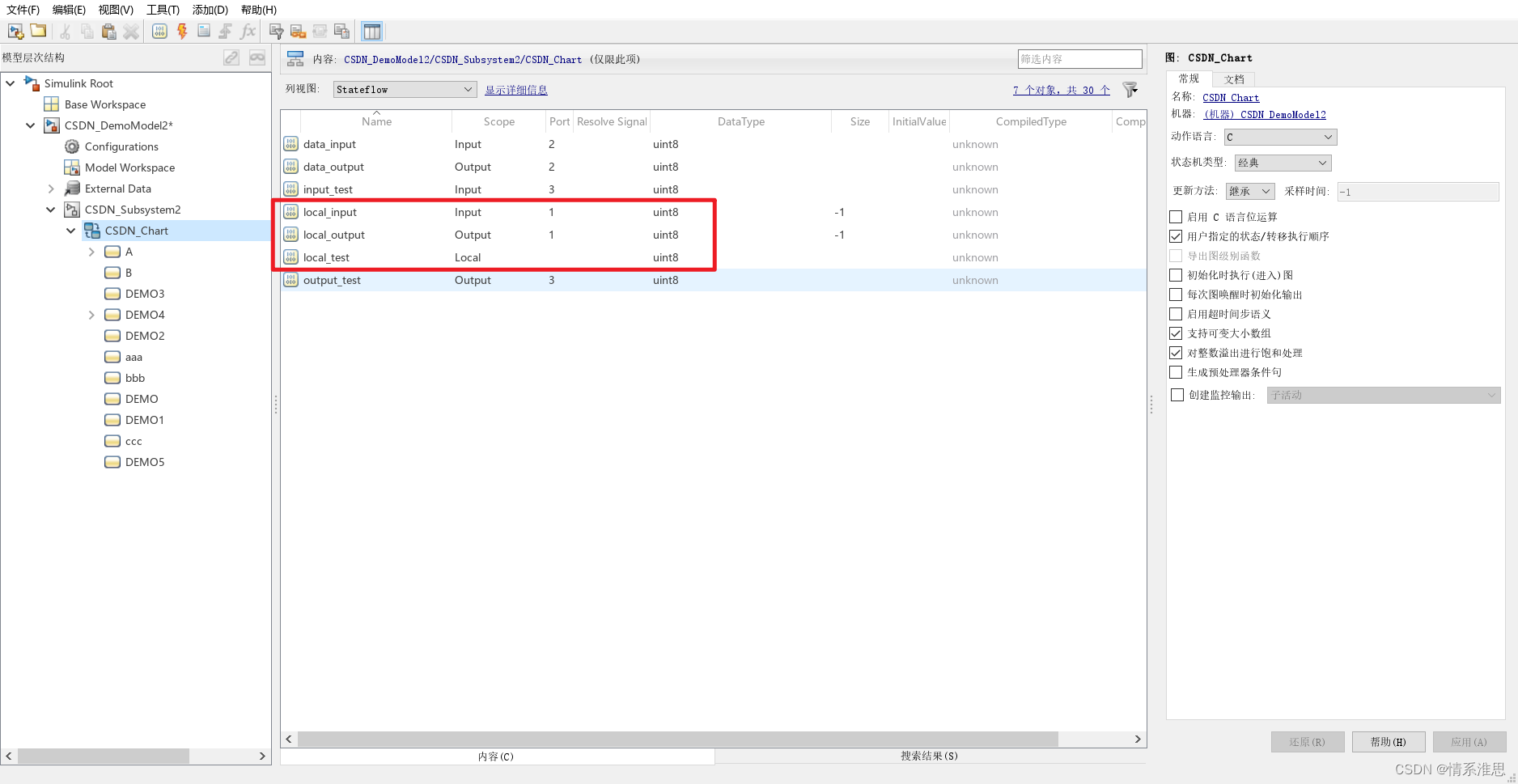Click the External Data database icon
The width and height of the screenshot is (1518, 784).
click(x=72, y=189)
